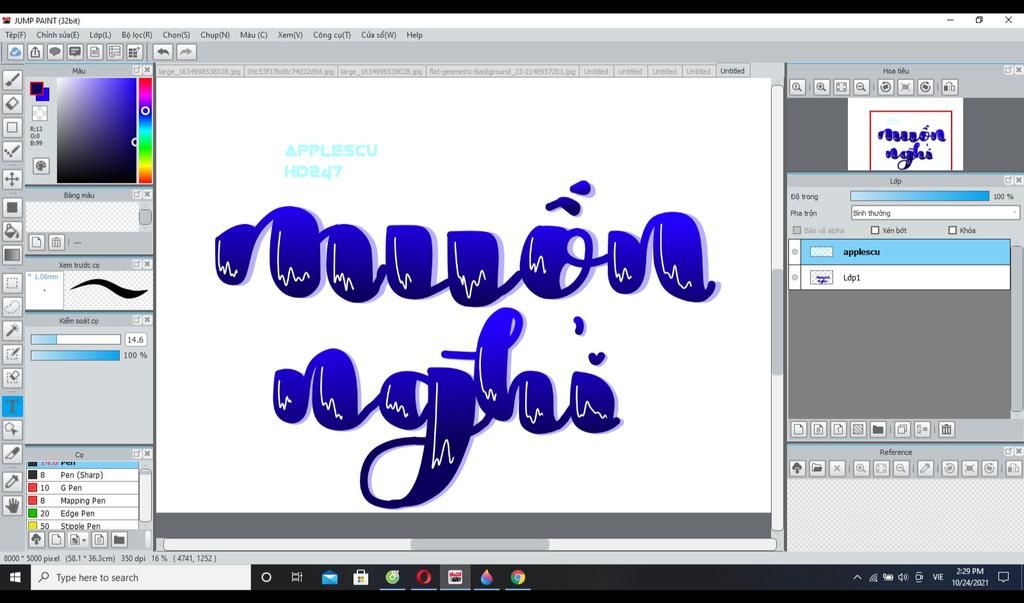The height and width of the screenshot is (603, 1024).
Task: Select the Bucket fill tool
Action: (x=12, y=231)
